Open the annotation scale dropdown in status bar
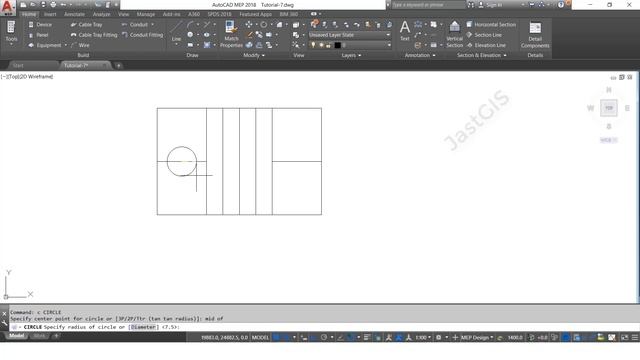Image resolution: width=640 pixels, height=360 pixels. (x=423, y=337)
